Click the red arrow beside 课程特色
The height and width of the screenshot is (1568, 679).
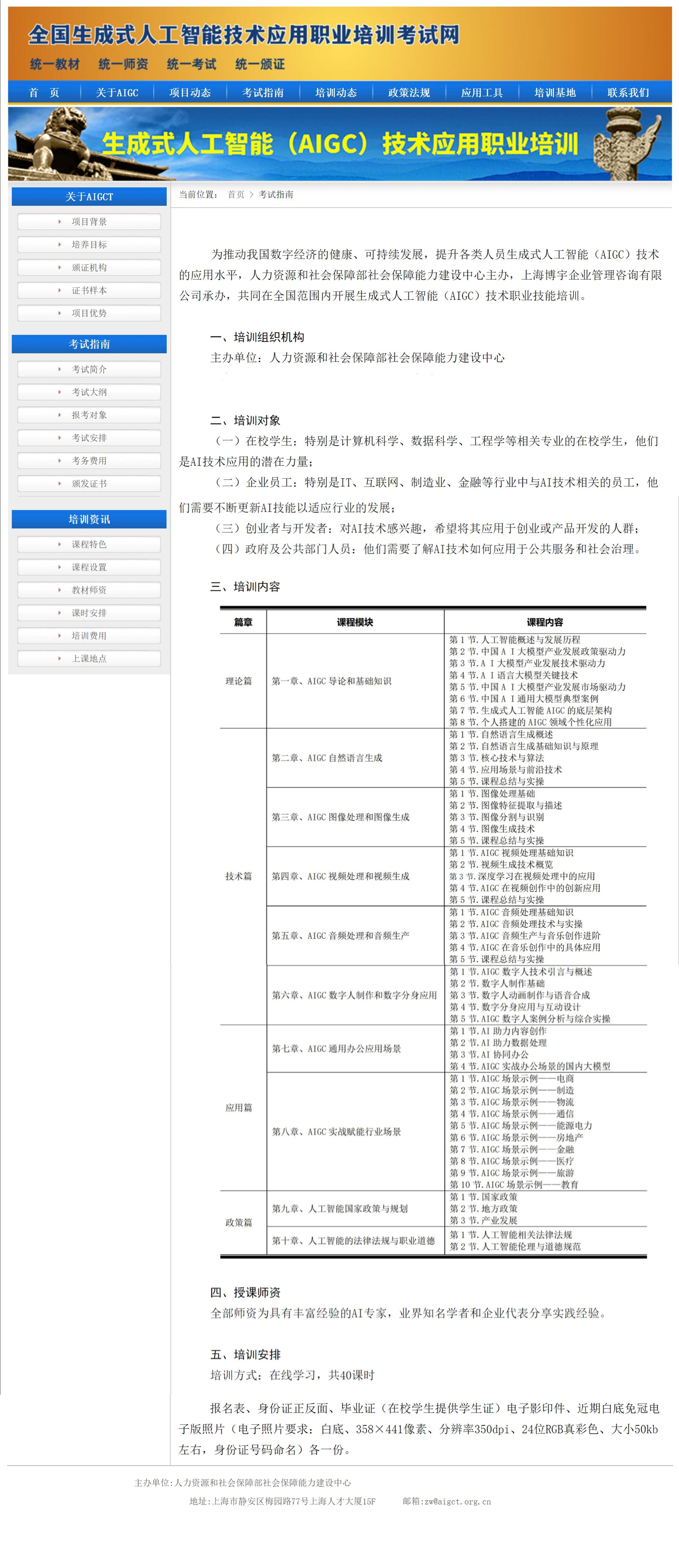(x=59, y=544)
